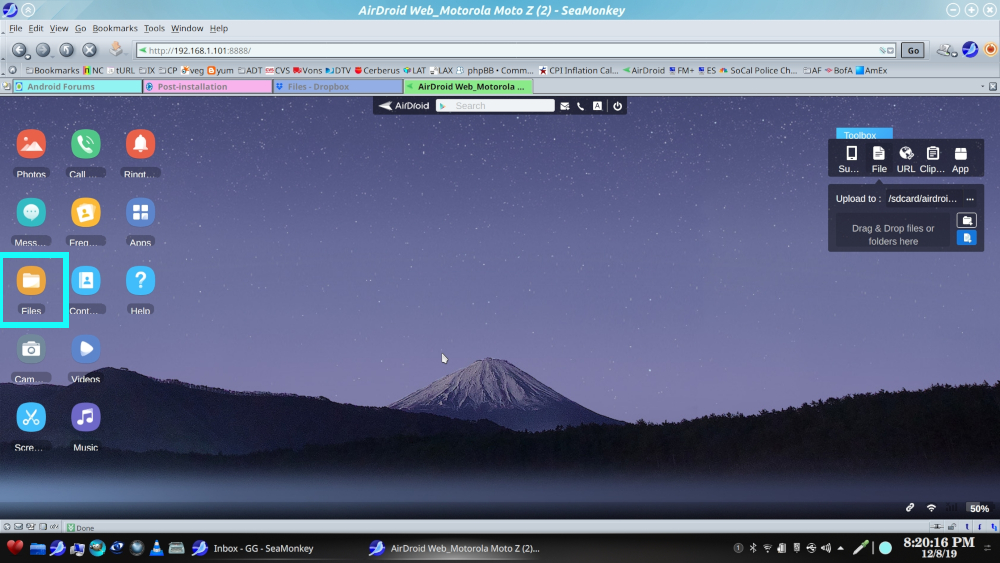Open the Camera icon
Screen dimensions: 1000x563
click(31, 349)
